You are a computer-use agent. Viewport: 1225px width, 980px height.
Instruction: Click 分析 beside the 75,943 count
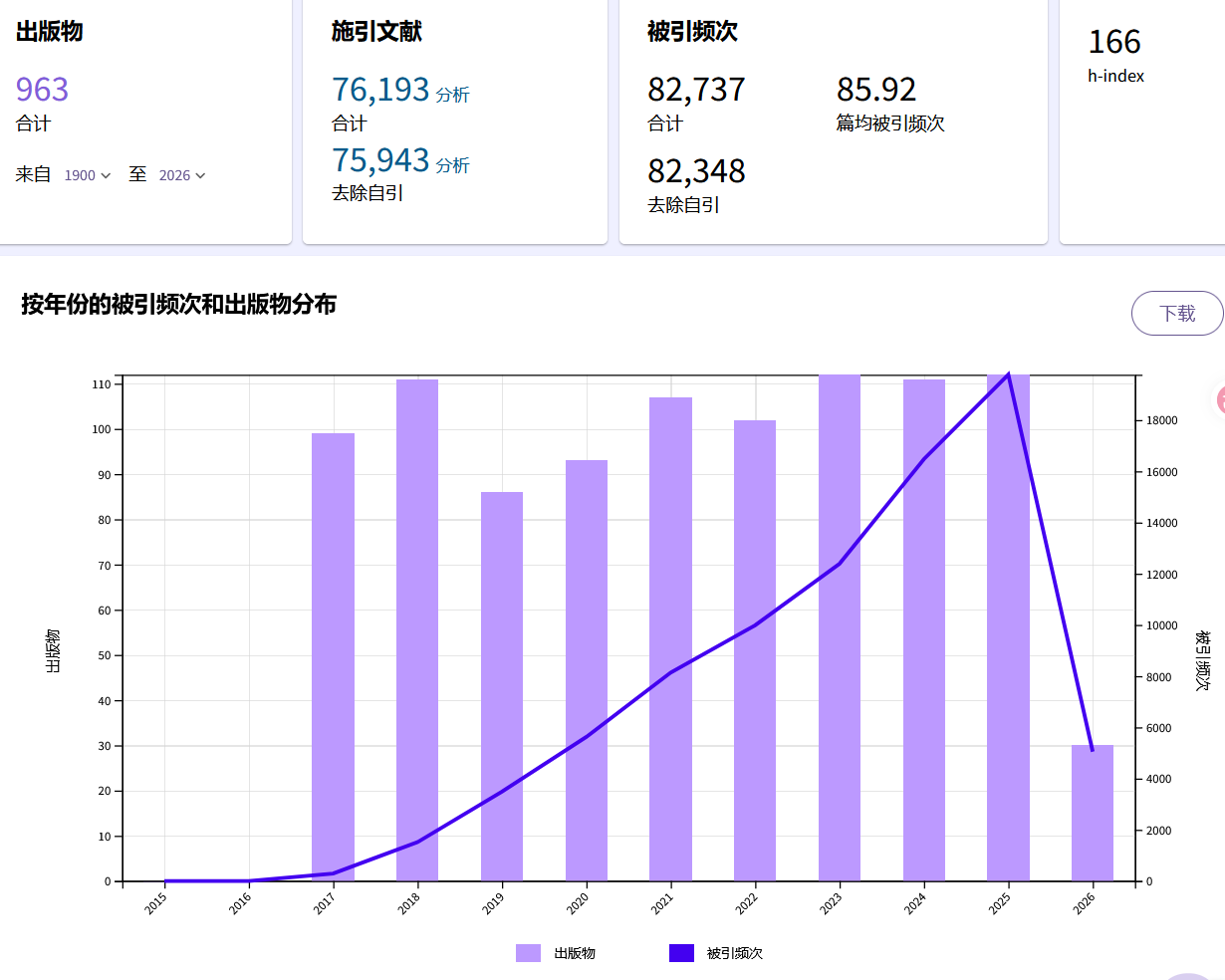pyautogui.click(x=452, y=165)
